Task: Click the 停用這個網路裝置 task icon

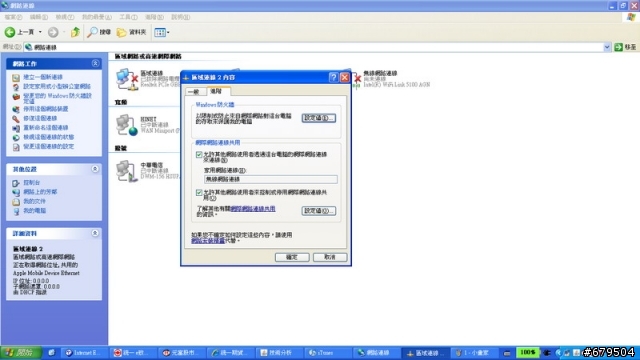Action: (x=16, y=109)
